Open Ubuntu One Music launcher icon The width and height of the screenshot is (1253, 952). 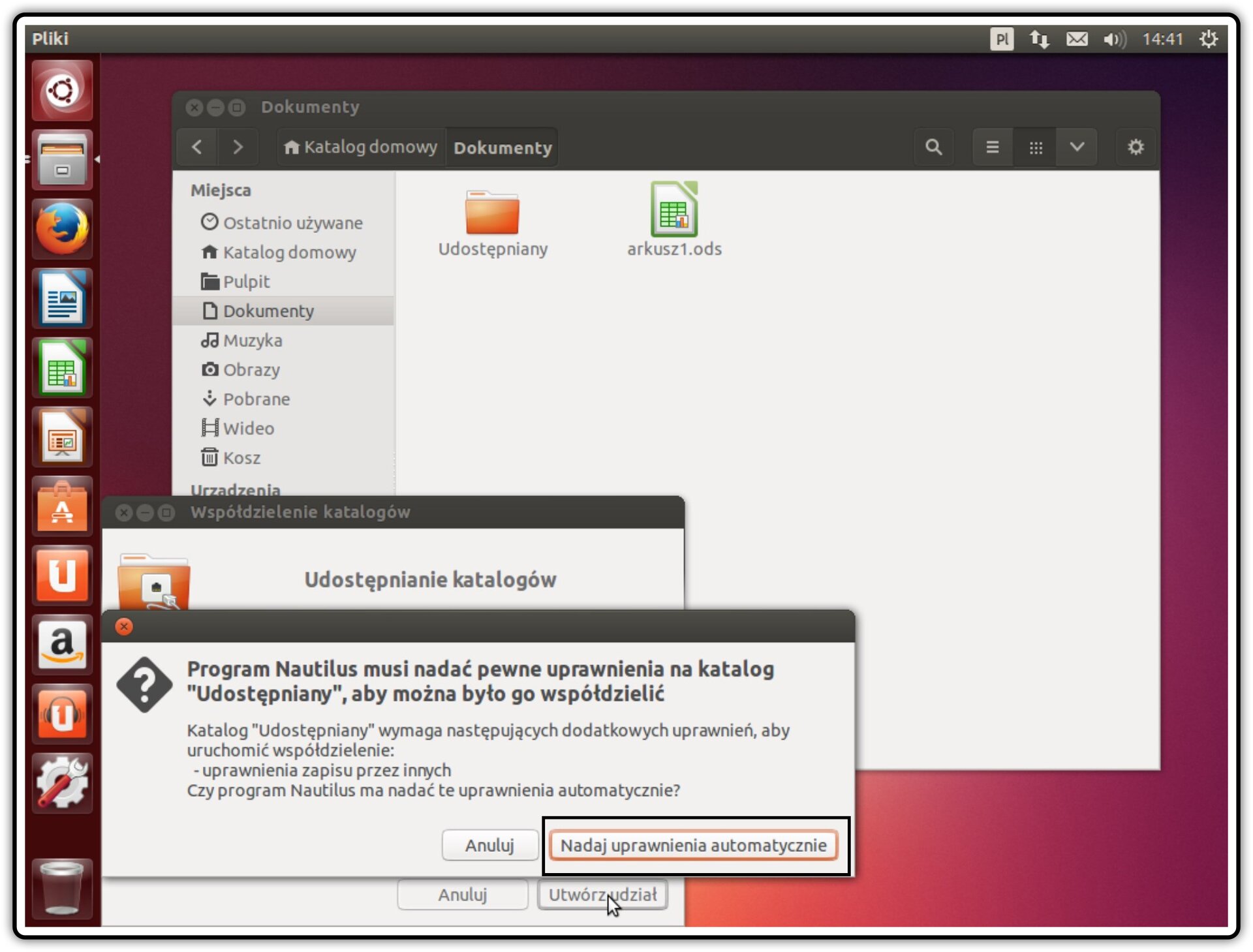coord(62,714)
